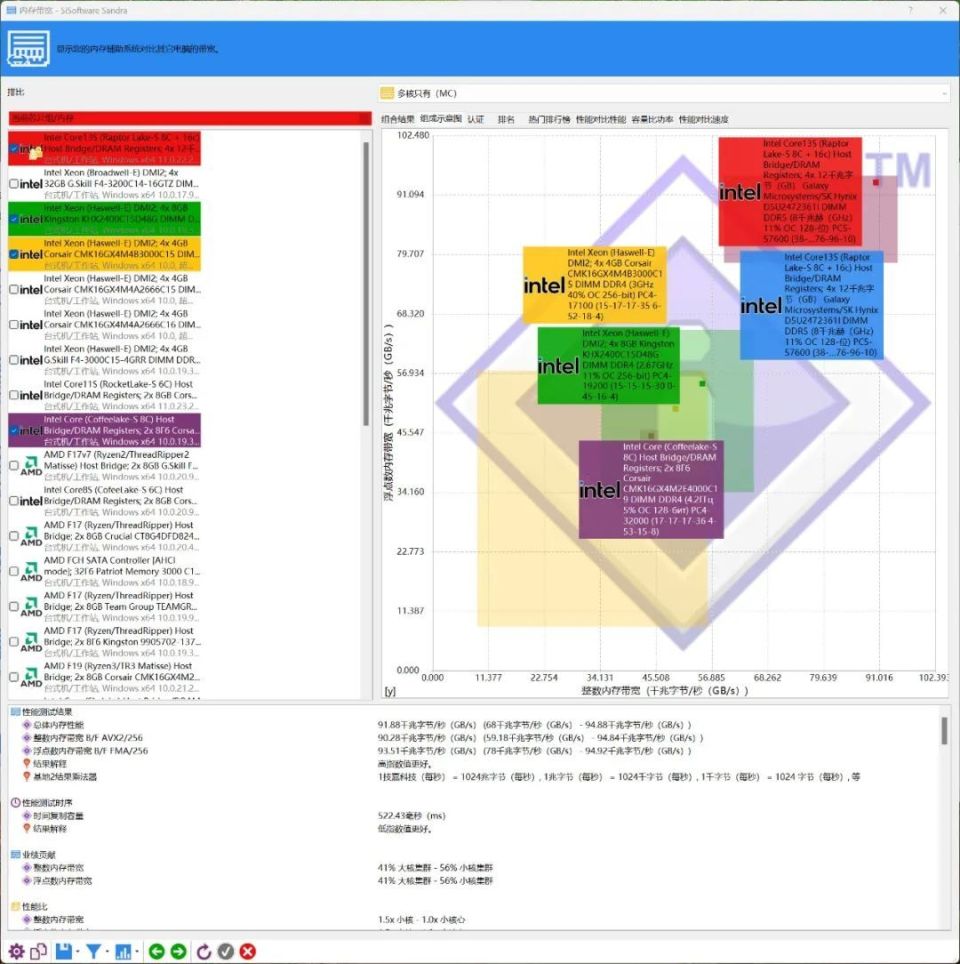Screen dimensions: 960x964
Task: Click the yellow folder icon beside 性能比
Action: tap(16, 906)
